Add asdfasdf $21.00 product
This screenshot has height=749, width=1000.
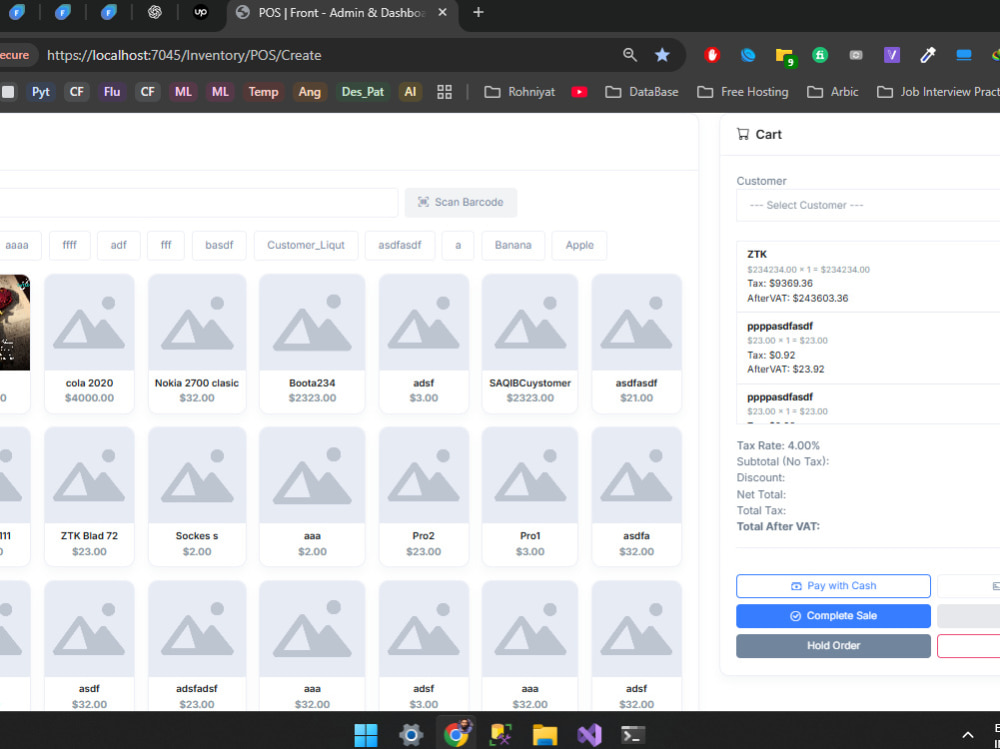636,343
